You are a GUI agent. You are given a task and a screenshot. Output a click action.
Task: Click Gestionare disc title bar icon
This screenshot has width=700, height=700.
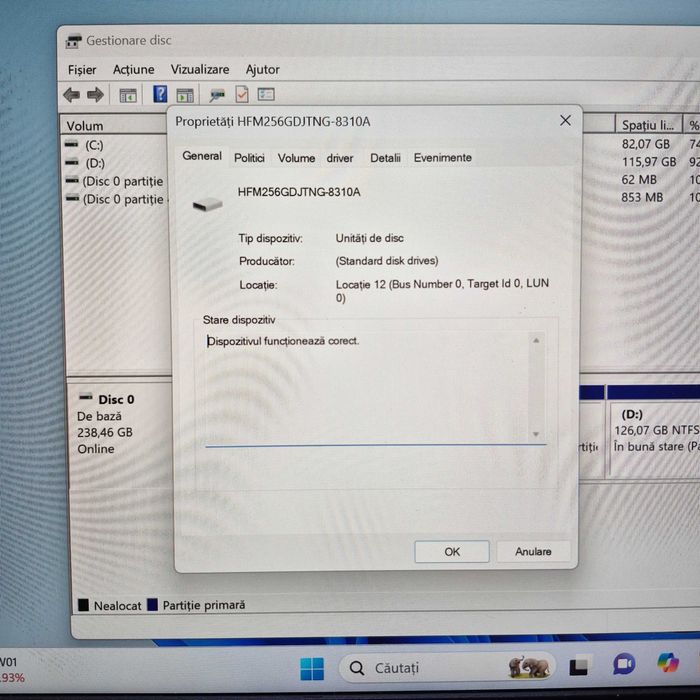click(74, 42)
